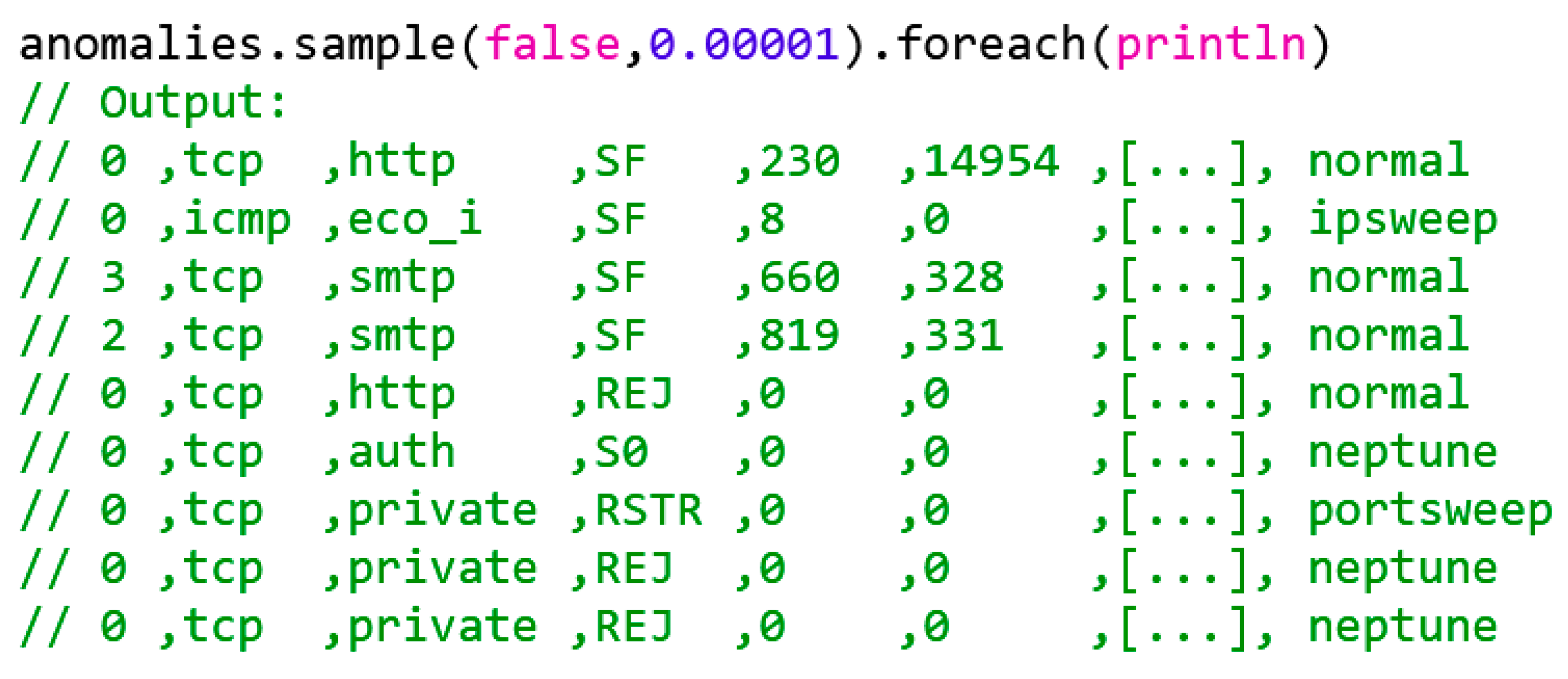Image resolution: width=1568 pixels, height=679 pixels.
Task: Click the 'RSTR' flag text
Action: tap(648, 511)
